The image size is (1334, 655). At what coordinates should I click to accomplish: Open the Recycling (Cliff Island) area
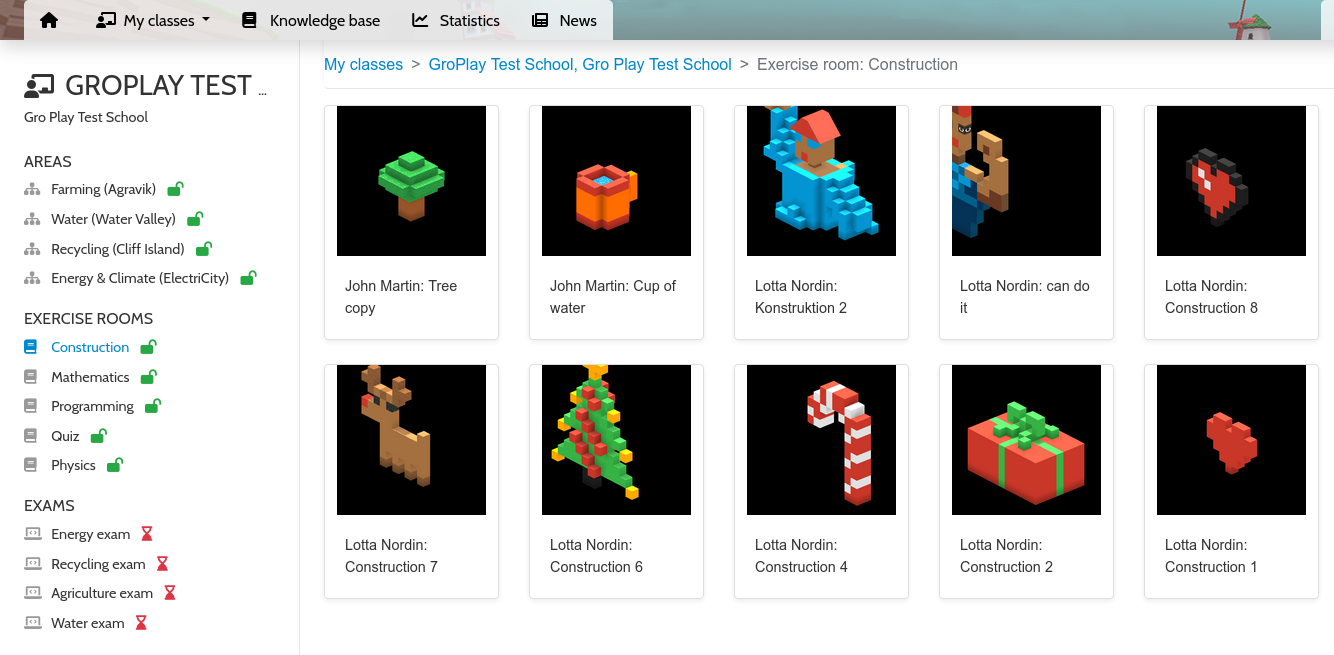[118, 249]
